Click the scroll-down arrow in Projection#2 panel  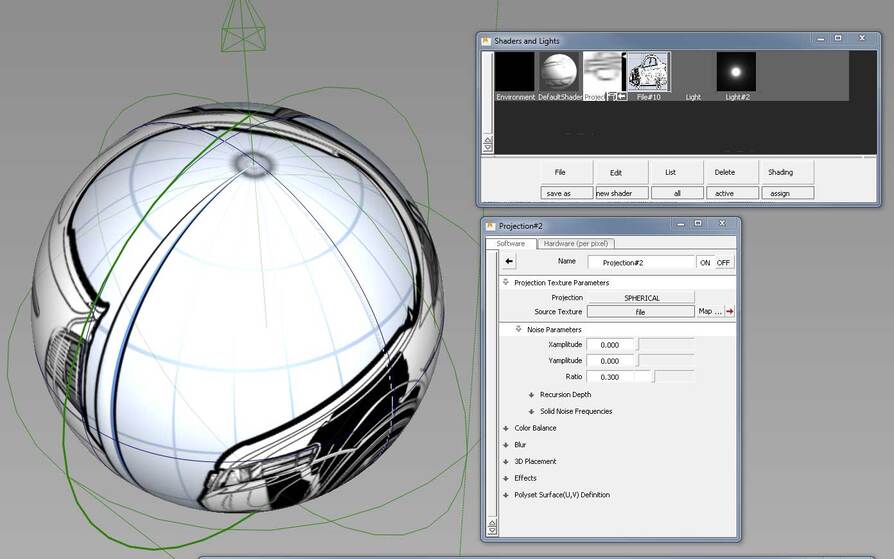click(x=491, y=529)
